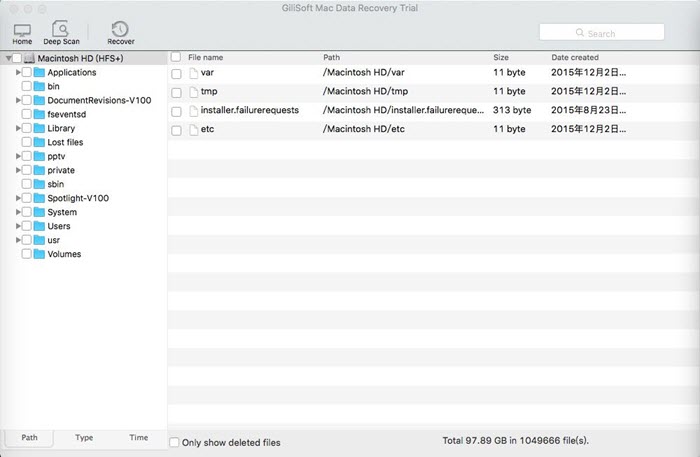700x457 pixels.
Task: Sort by Date created column header
Action: [574, 58]
